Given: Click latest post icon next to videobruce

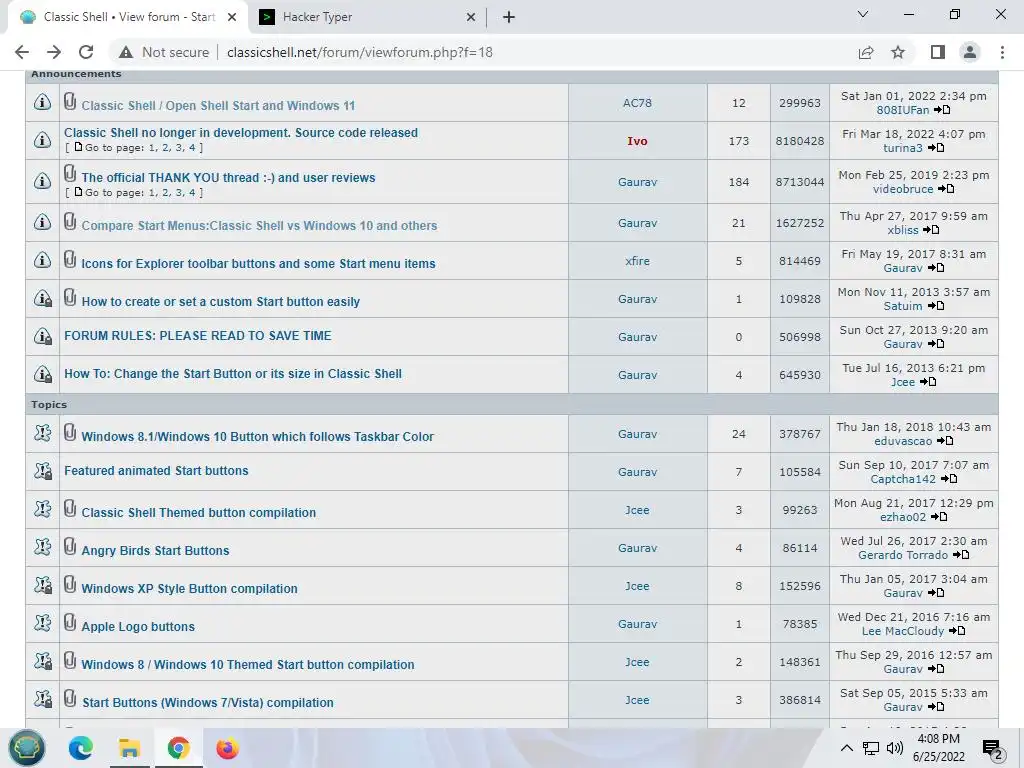Looking at the screenshot, I should click(946, 189).
